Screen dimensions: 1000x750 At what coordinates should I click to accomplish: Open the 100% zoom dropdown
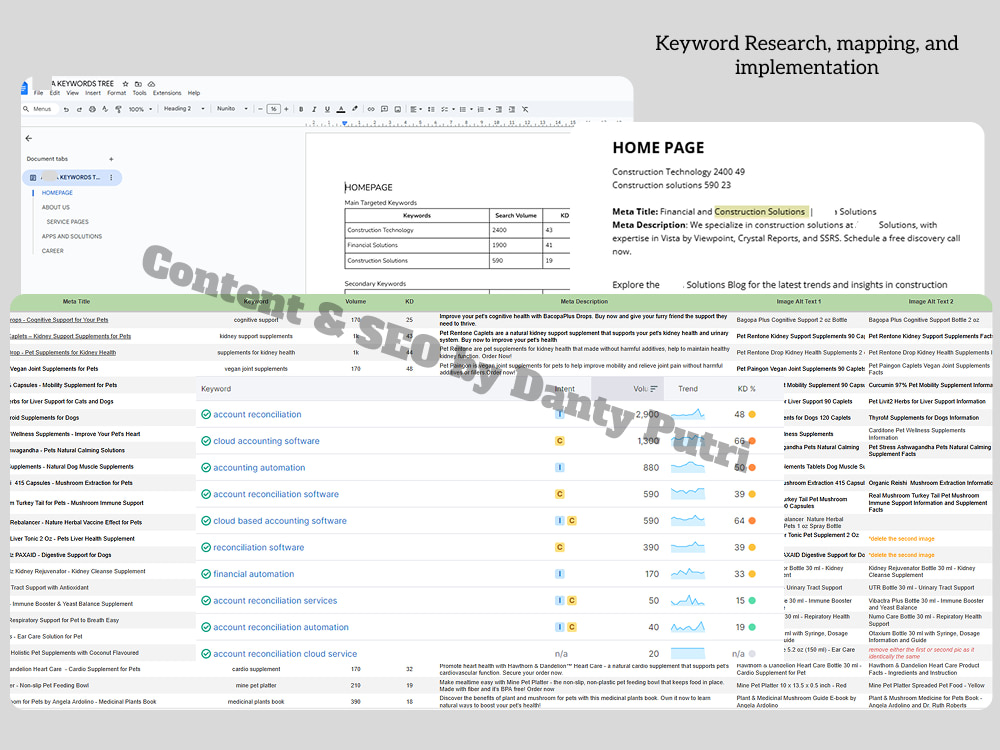140,109
